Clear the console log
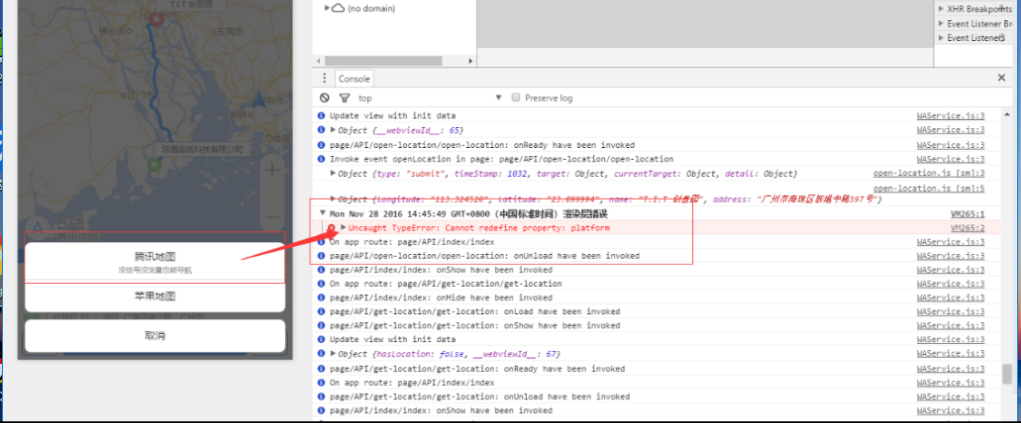The height and width of the screenshot is (423, 1021). [x=325, y=98]
